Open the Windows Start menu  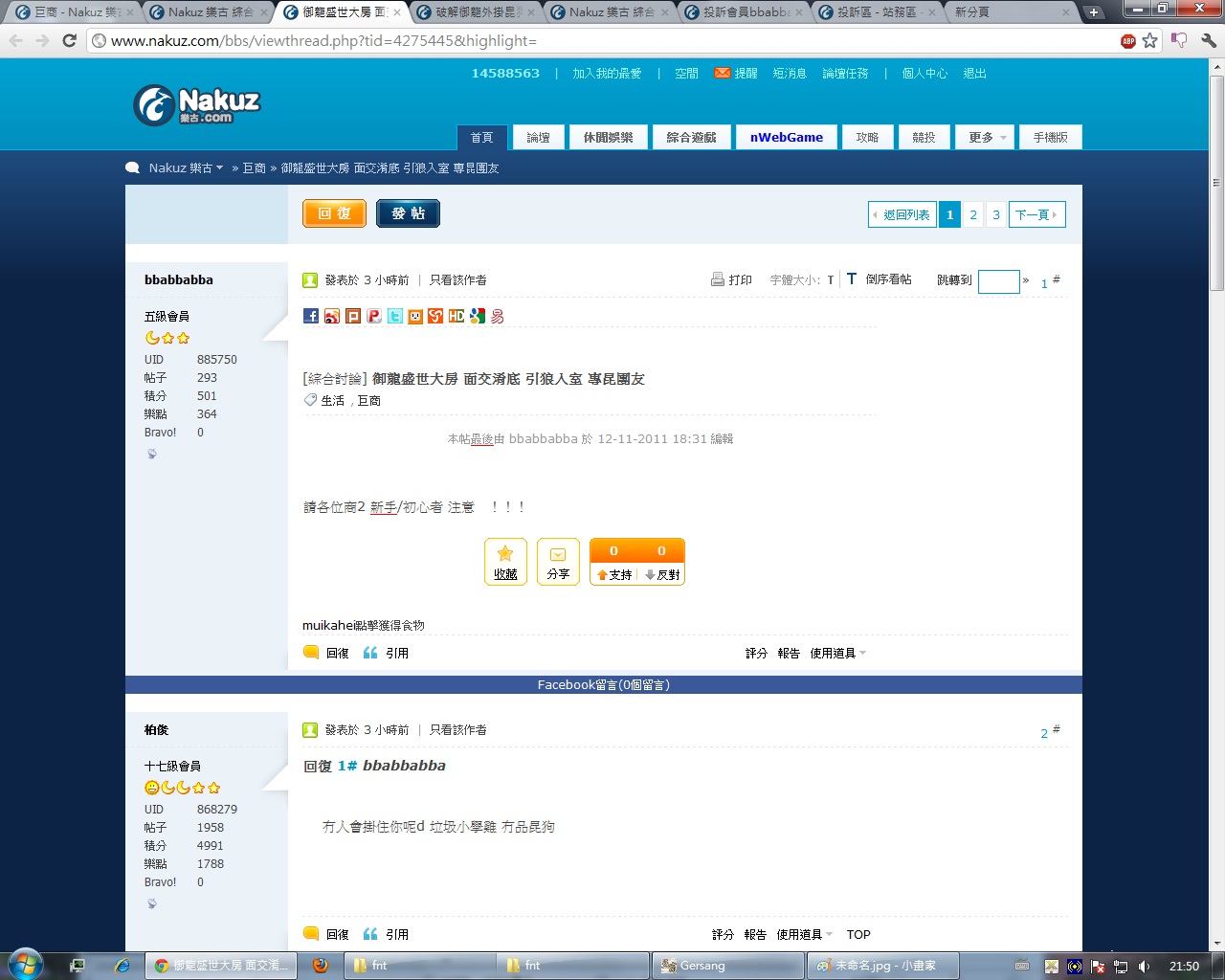click(26, 965)
